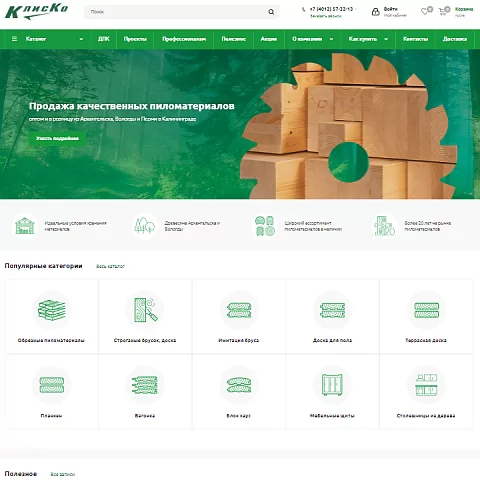Open Столешницы из дерева category icon

(x=426, y=384)
